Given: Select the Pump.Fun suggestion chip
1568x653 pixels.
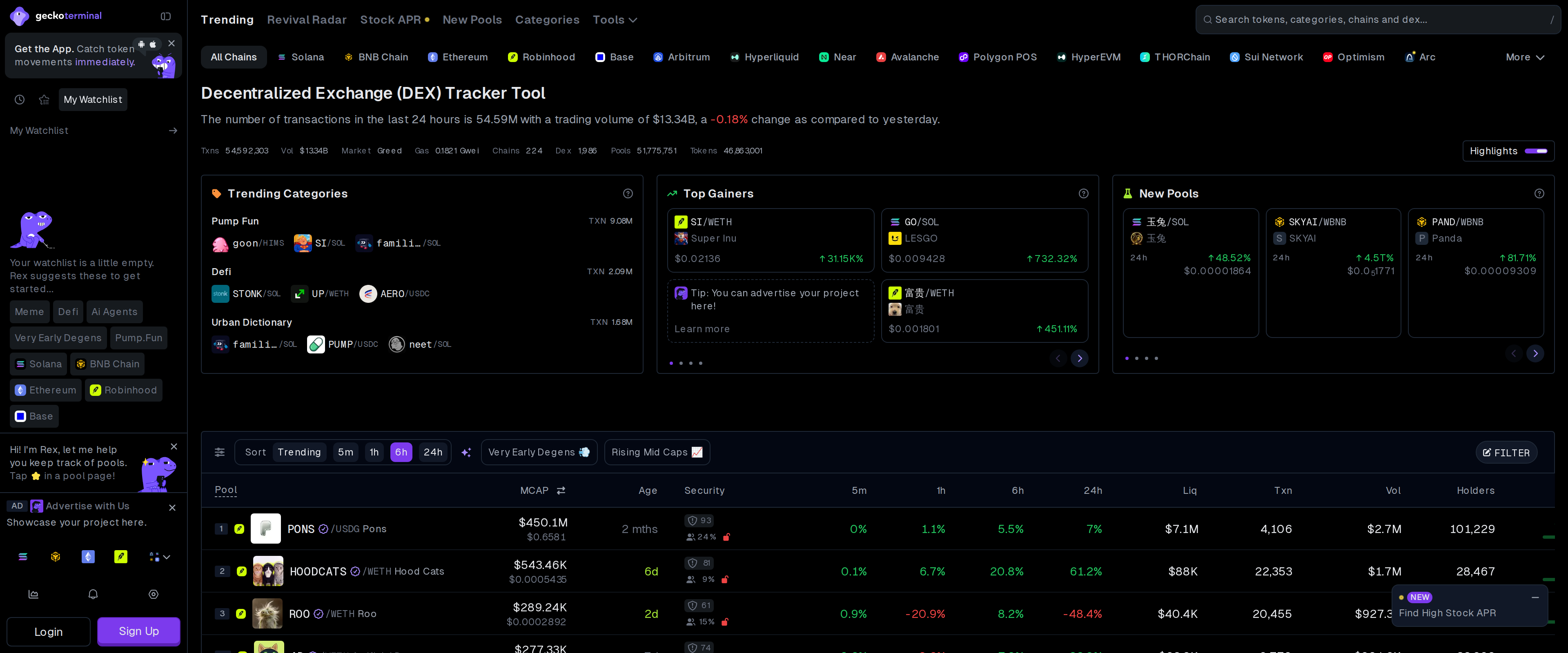Looking at the screenshot, I should [x=139, y=338].
